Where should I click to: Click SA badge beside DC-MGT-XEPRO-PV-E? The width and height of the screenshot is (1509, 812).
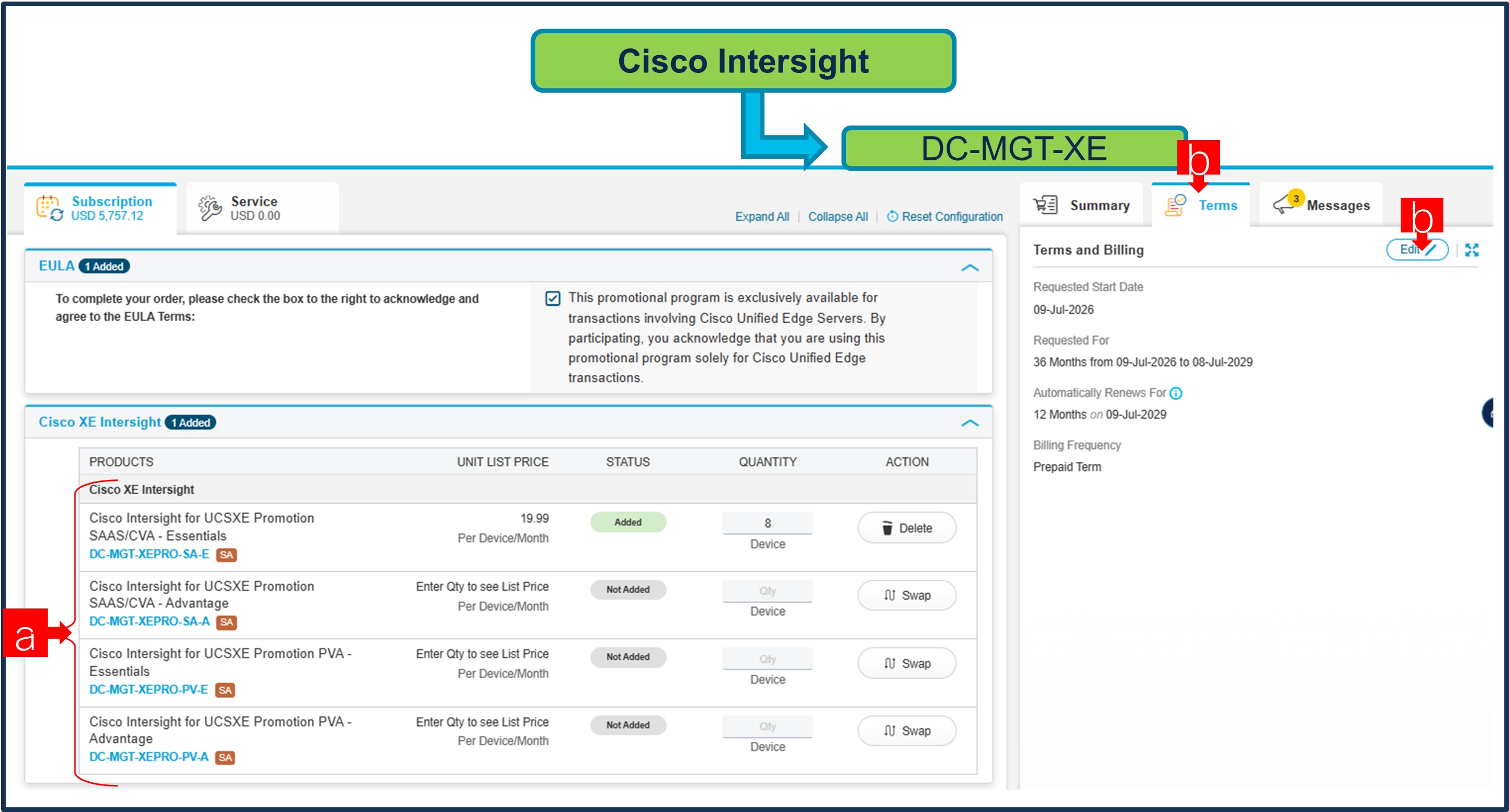(225, 690)
